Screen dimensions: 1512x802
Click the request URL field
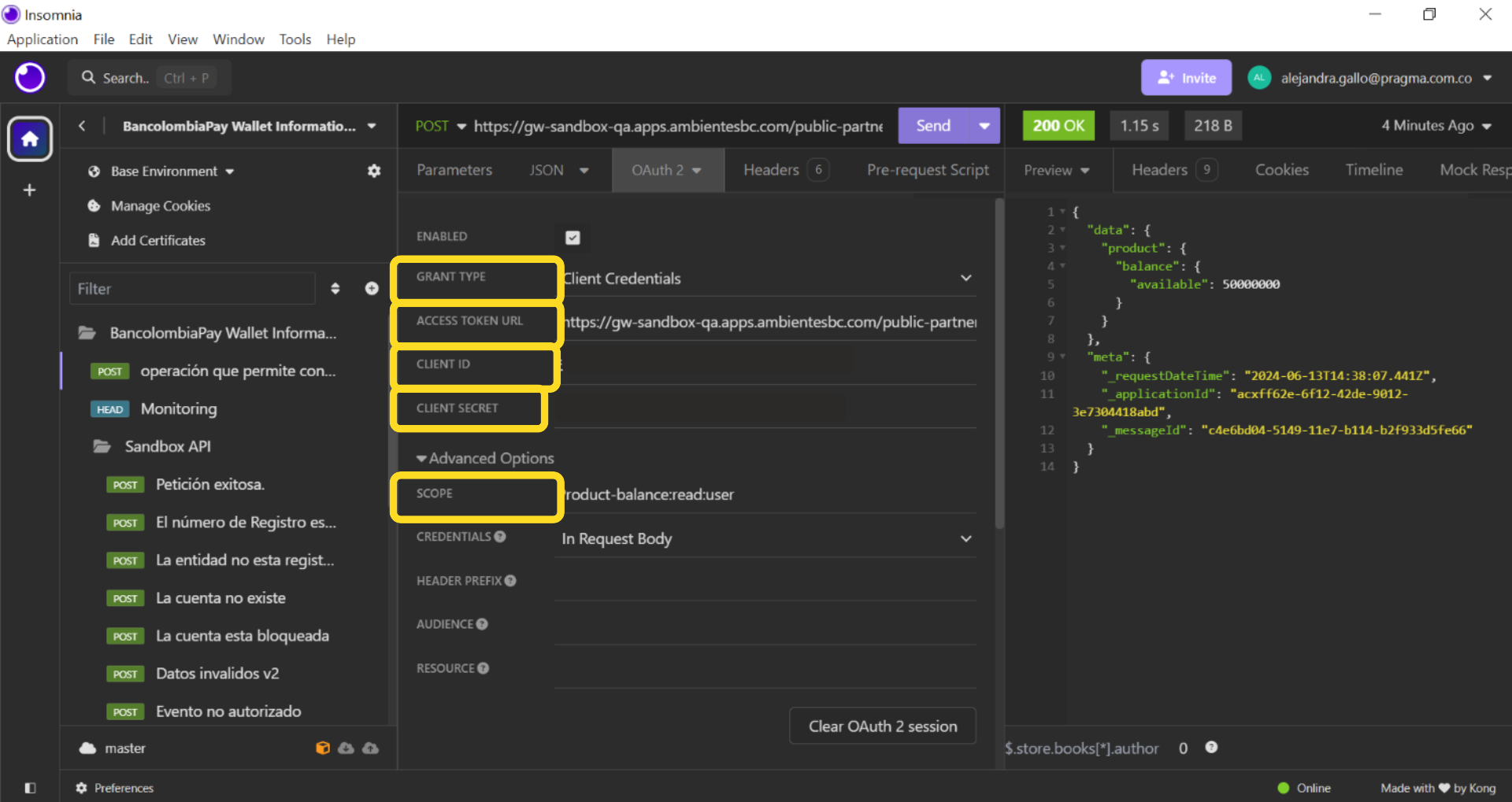pyautogui.click(x=678, y=126)
